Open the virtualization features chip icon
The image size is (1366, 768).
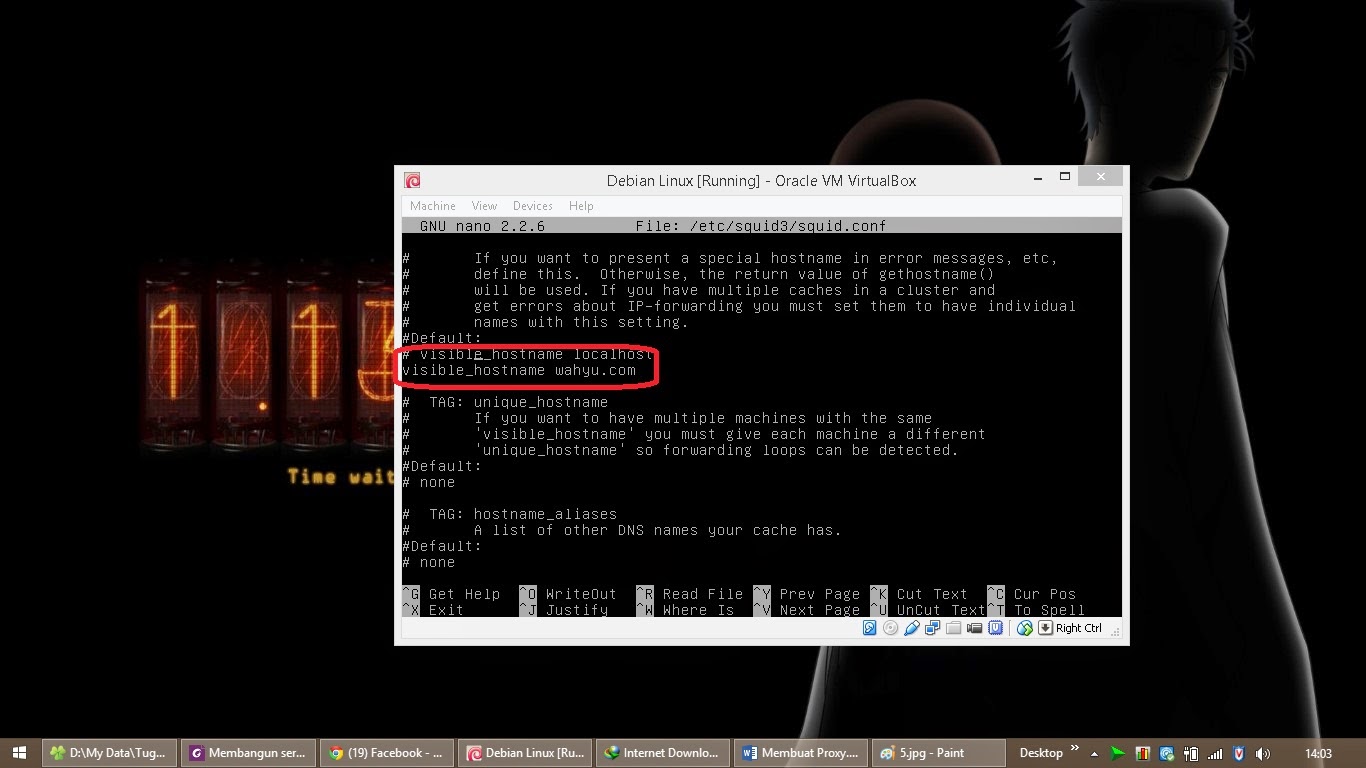coord(995,627)
